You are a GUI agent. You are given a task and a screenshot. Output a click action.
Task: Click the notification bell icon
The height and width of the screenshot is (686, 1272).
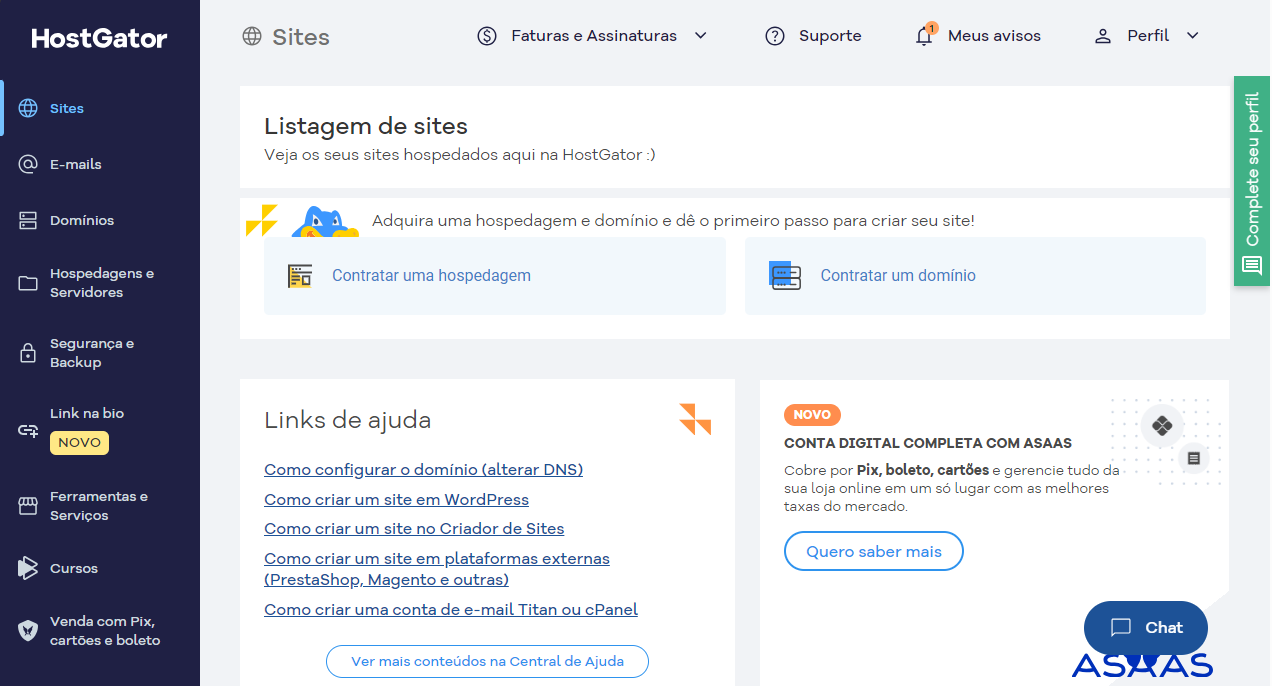[x=924, y=36]
